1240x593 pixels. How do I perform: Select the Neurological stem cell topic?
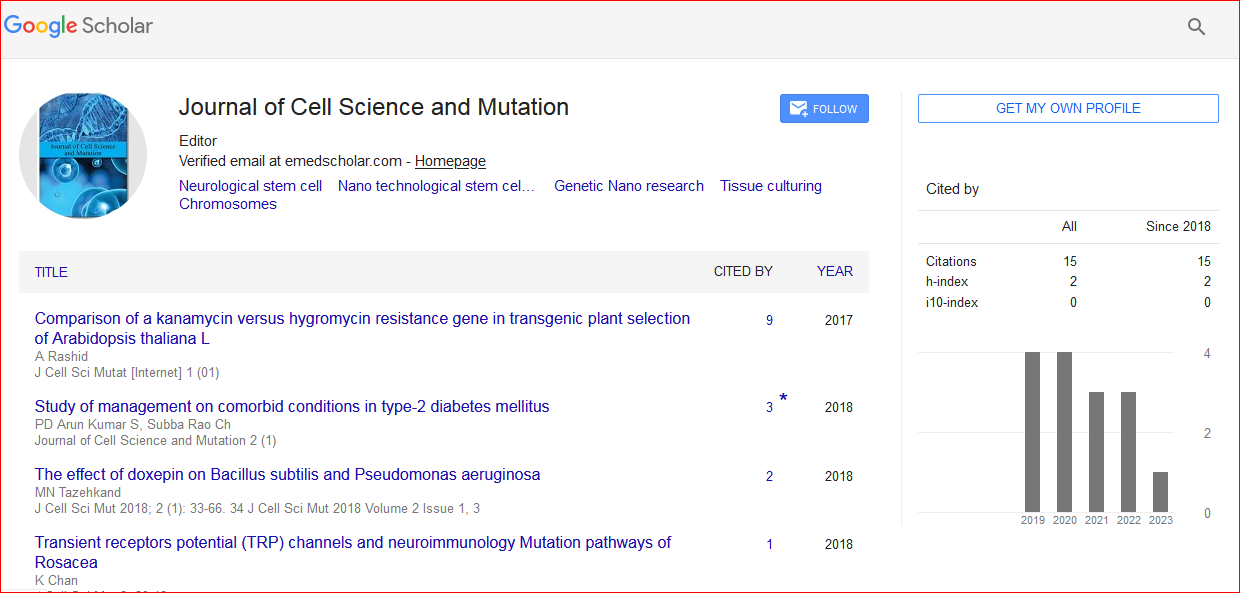pyautogui.click(x=250, y=186)
